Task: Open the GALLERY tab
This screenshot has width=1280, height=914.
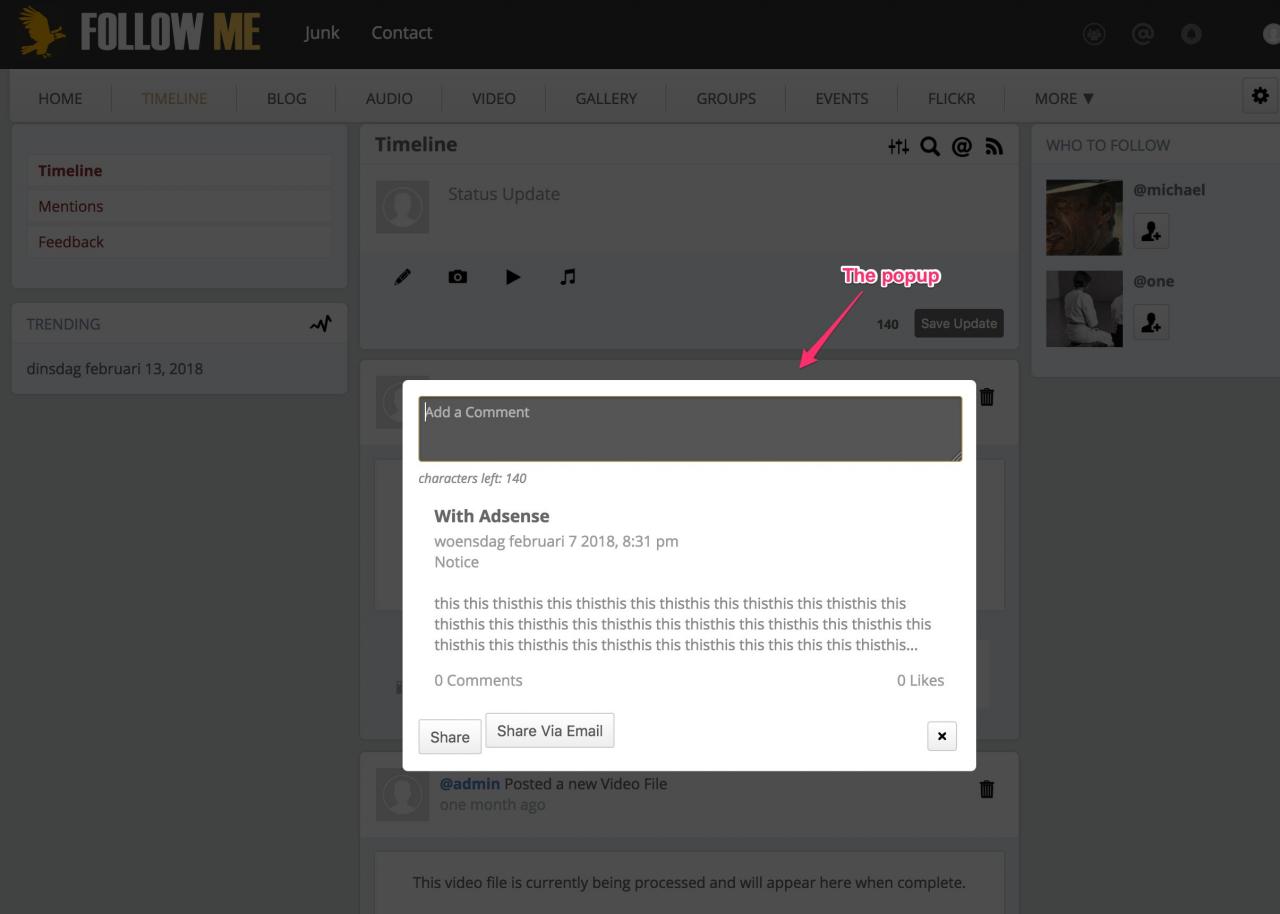Action: [x=606, y=98]
